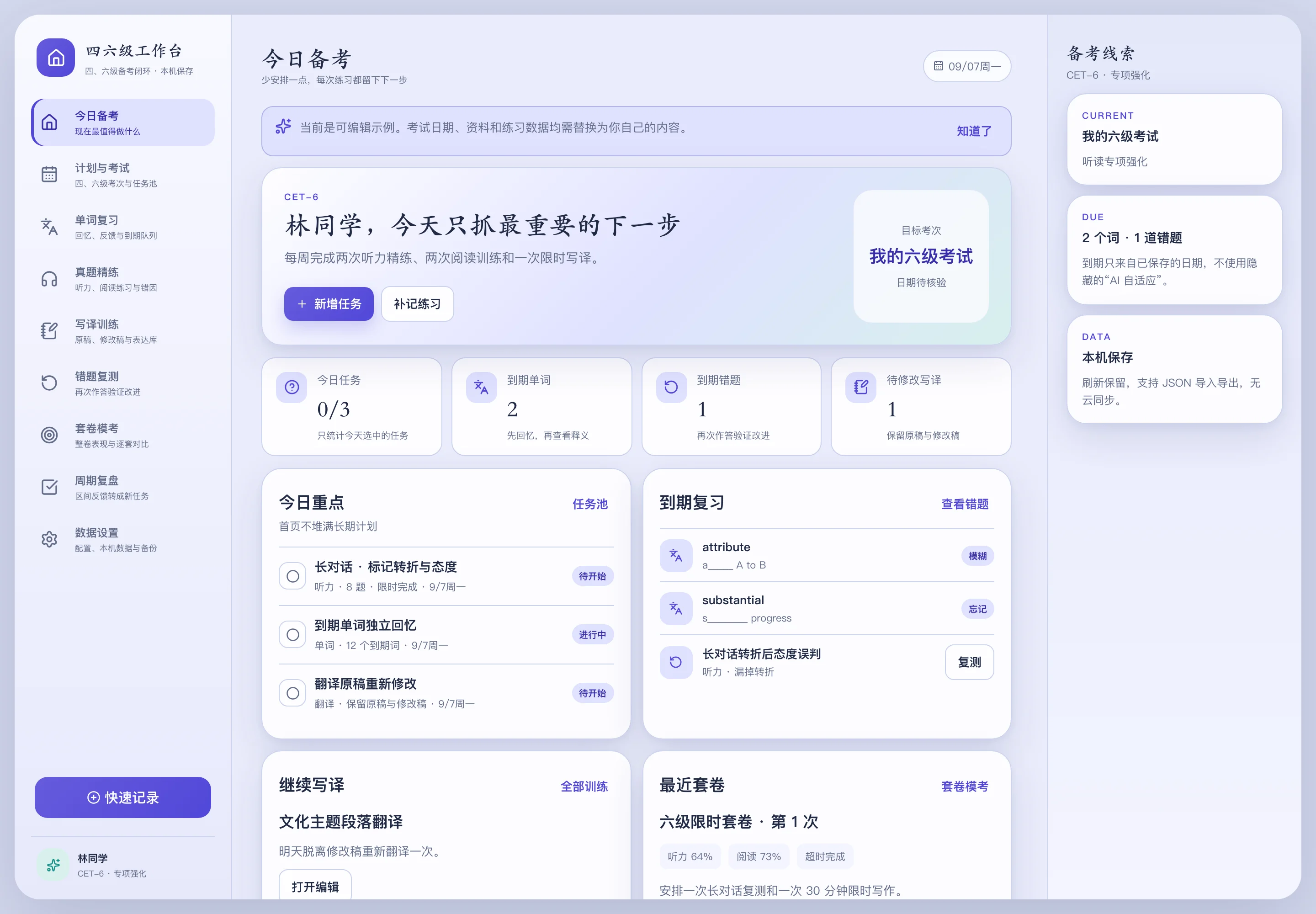This screenshot has height=914, width=1316.
Task: Click the 听力 64% chip
Action: pos(690,856)
